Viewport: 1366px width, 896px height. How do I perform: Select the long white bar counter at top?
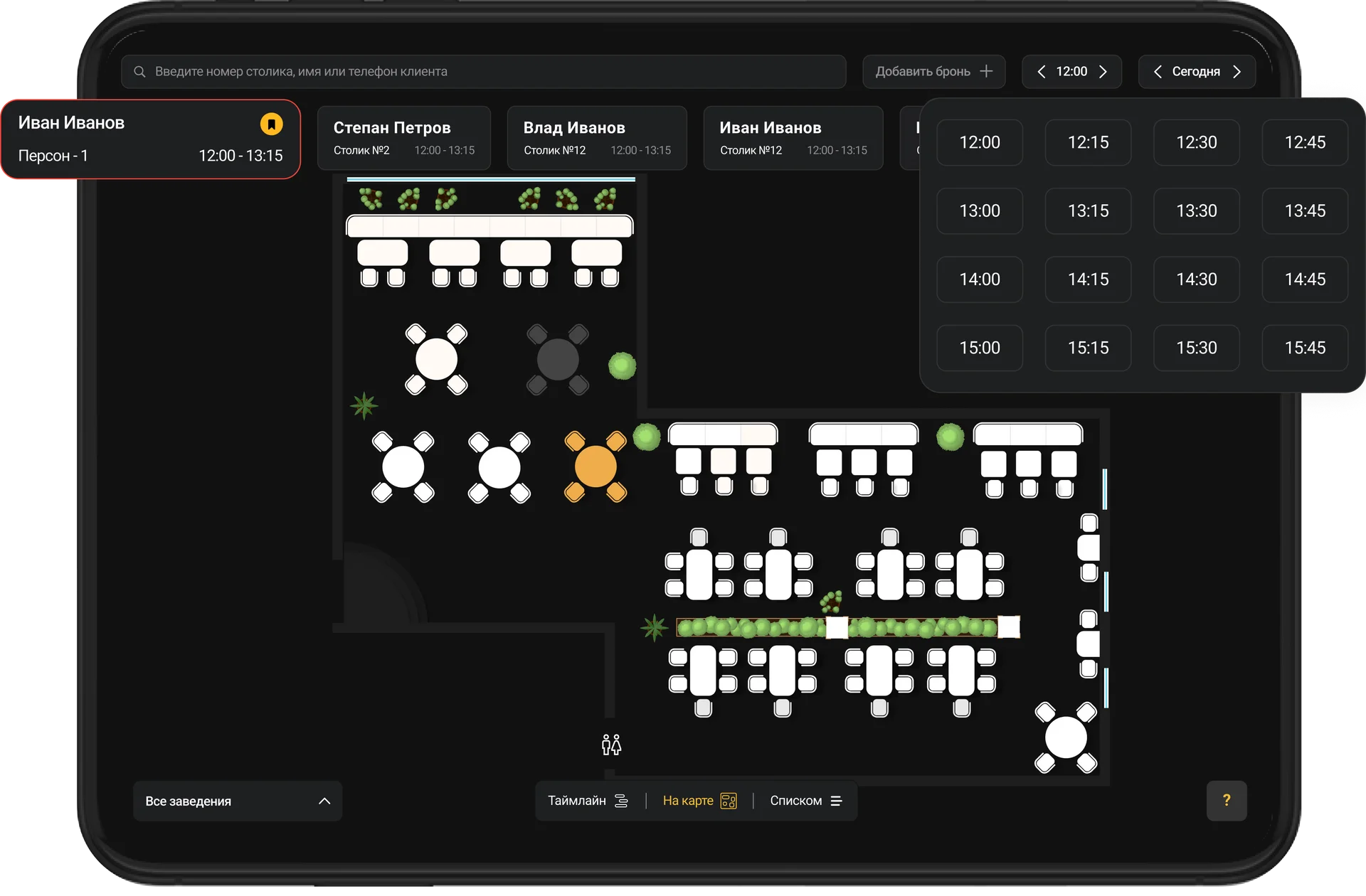click(489, 227)
